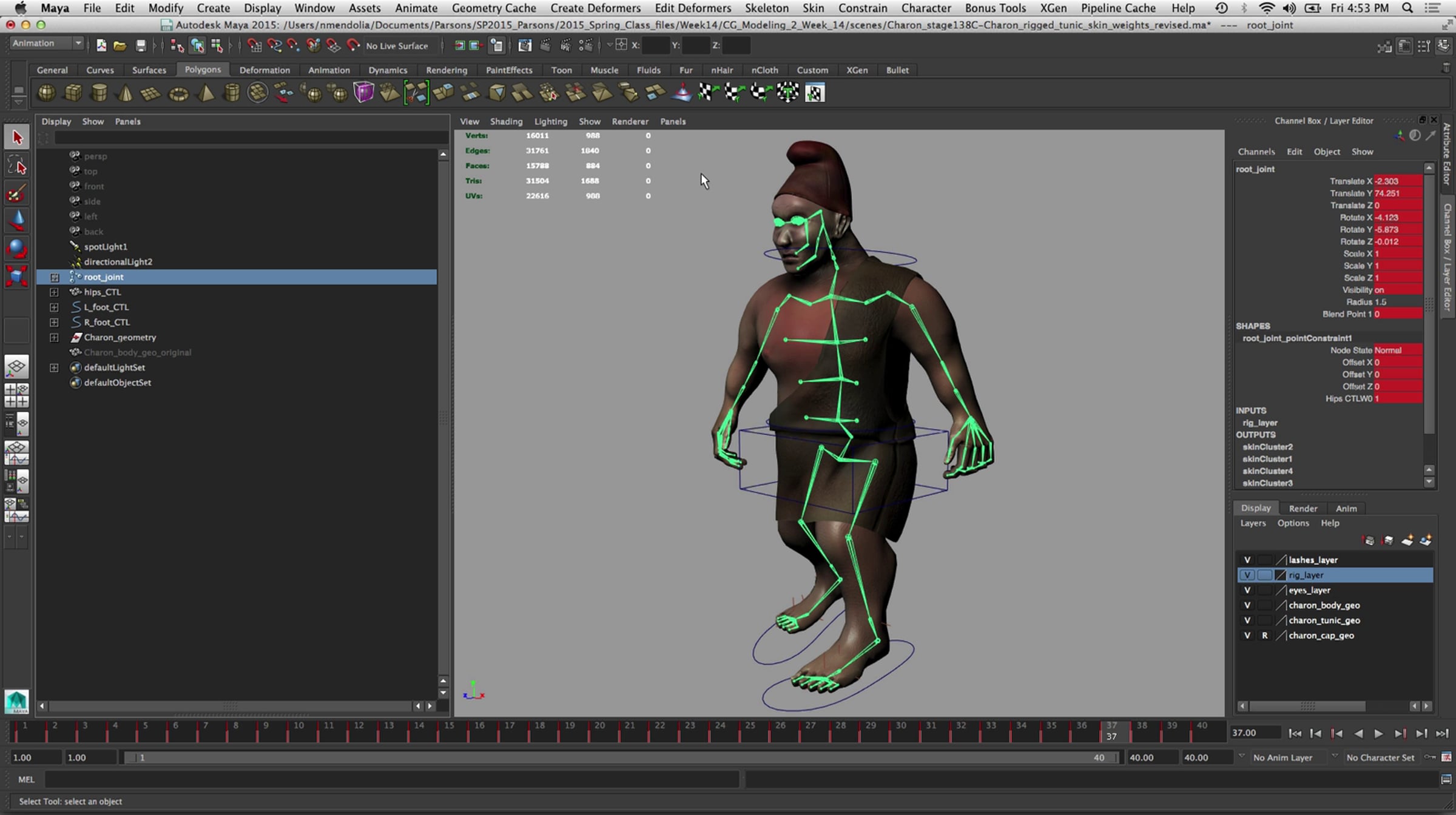Activate the Paint Selection tool

pos(16,194)
